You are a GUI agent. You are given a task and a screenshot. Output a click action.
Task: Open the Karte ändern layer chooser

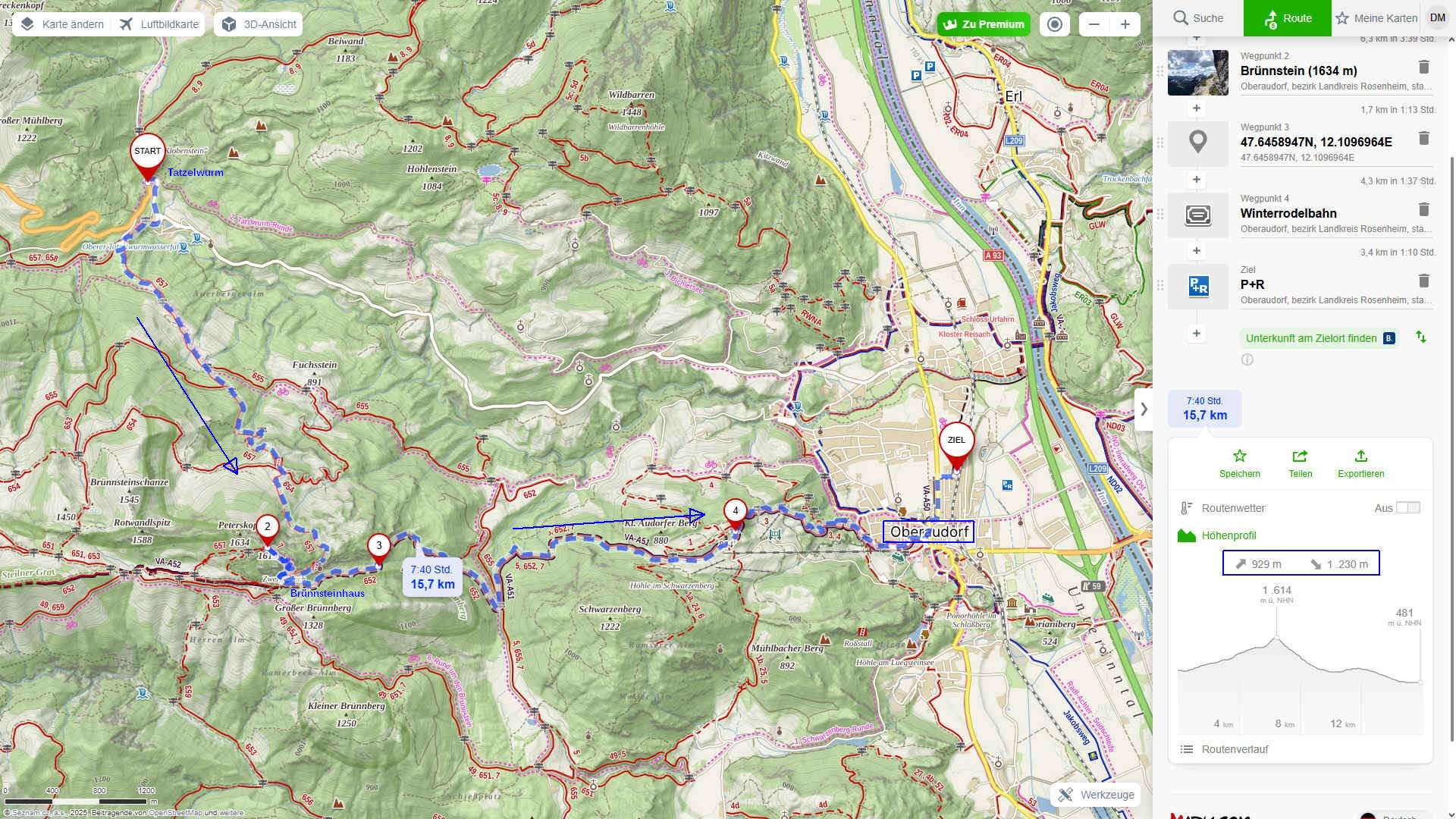62,24
